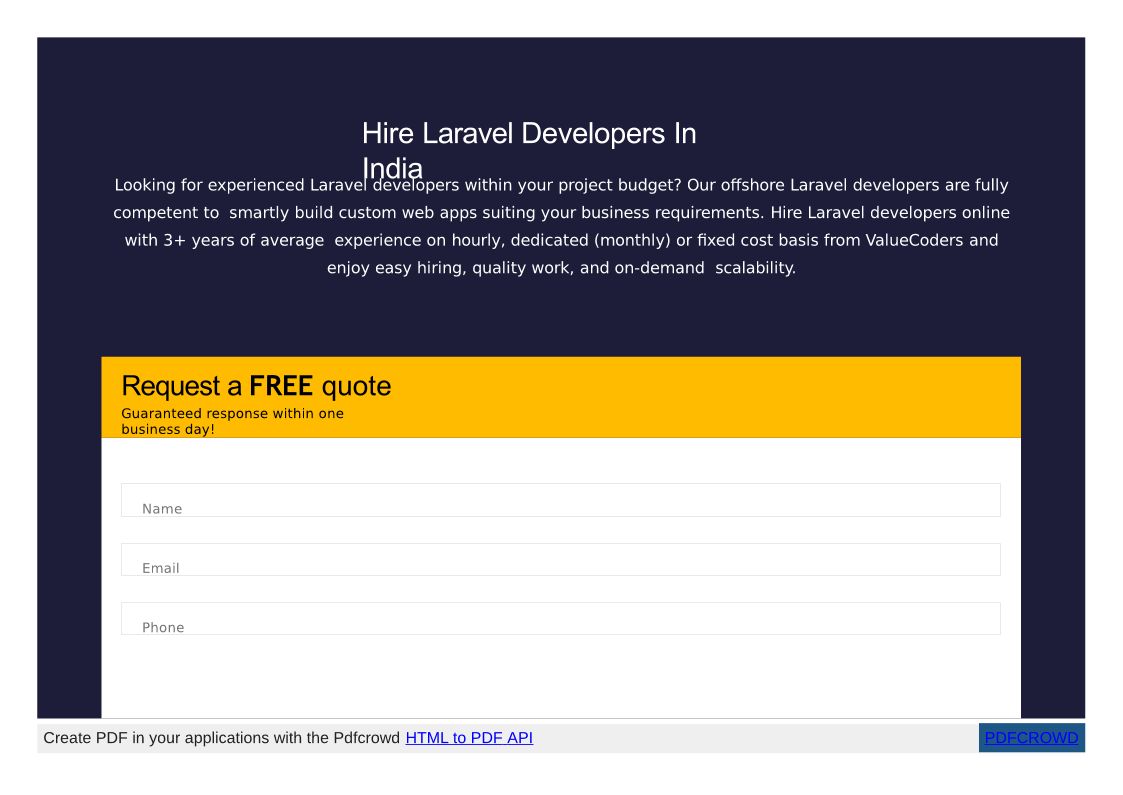Click the Create PDF in your applications text
Viewport: 1123px width, 795px height.
[222, 738]
